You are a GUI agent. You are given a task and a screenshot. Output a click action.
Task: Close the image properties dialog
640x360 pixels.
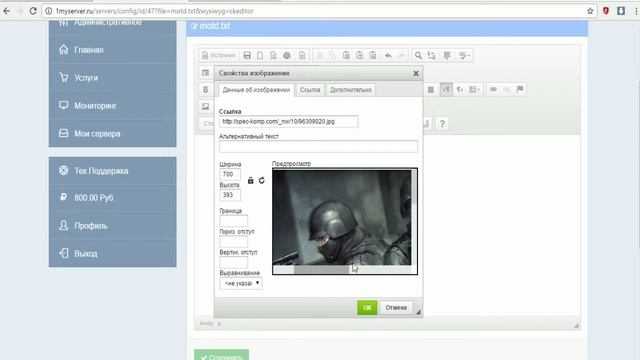416,73
